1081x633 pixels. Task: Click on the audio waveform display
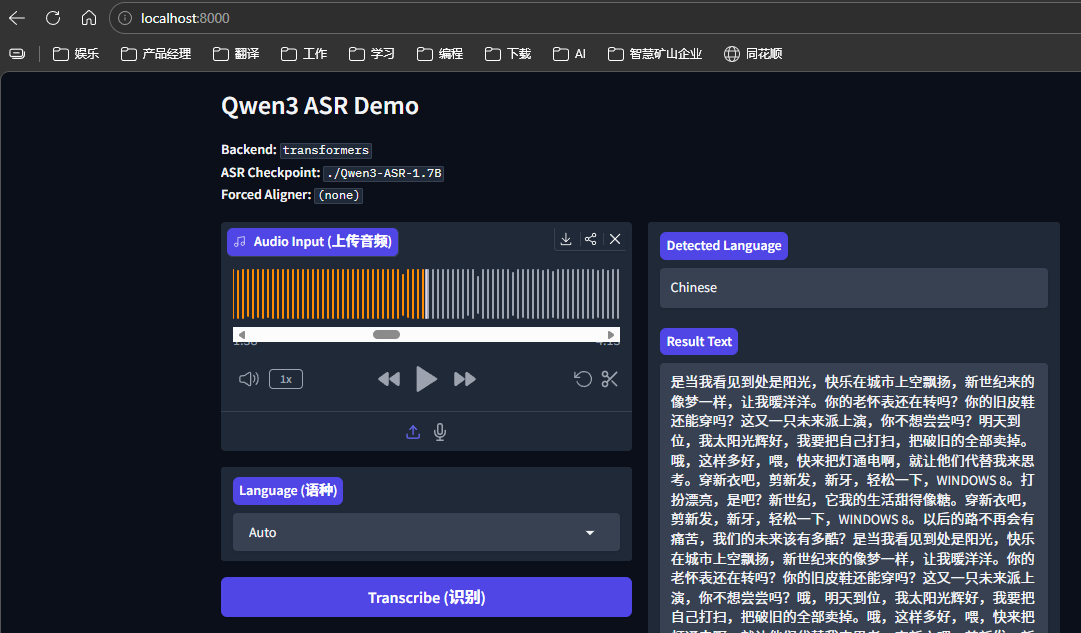click(426, 294)
